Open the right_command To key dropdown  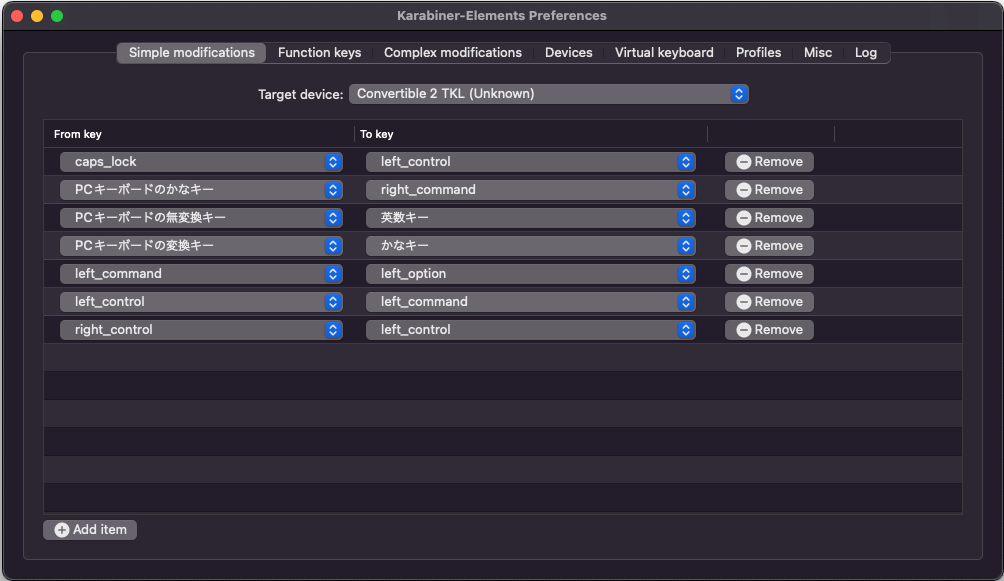(531, 190)
